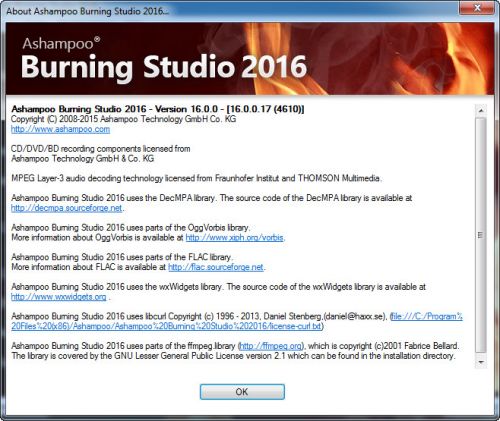Click the FLAC library usage sentence
This screenshot has width=500, height=421.
[x=122, y=257]
